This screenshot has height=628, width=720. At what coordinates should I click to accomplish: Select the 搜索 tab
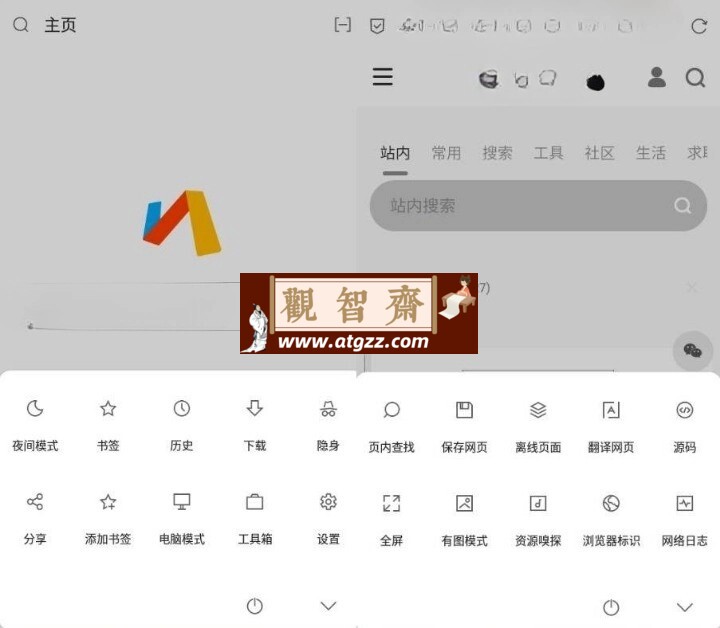coord(497,153)
